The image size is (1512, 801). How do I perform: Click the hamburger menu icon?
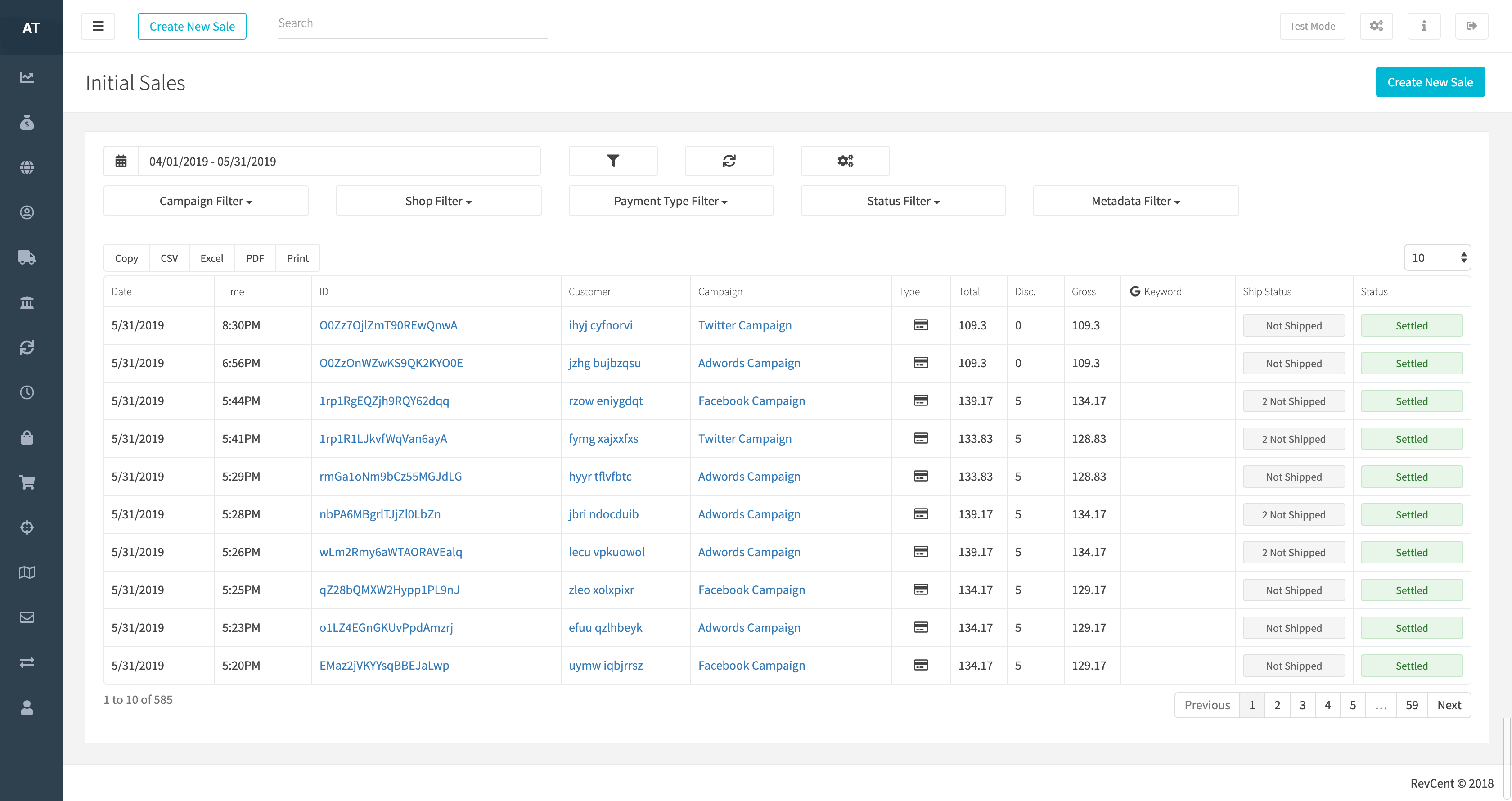[x=98, y=26]
